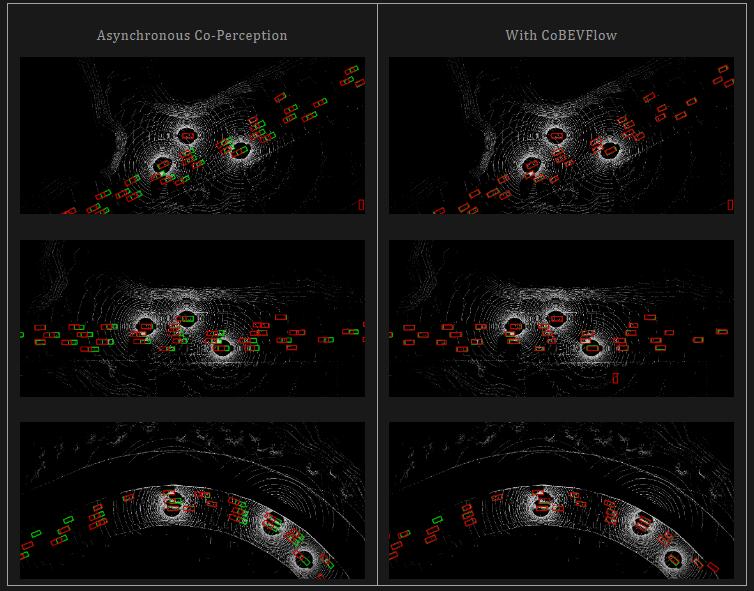Click the "With CoBEVFlow" heading
This screenshot has height=591, width=754.
coord(561,36)
